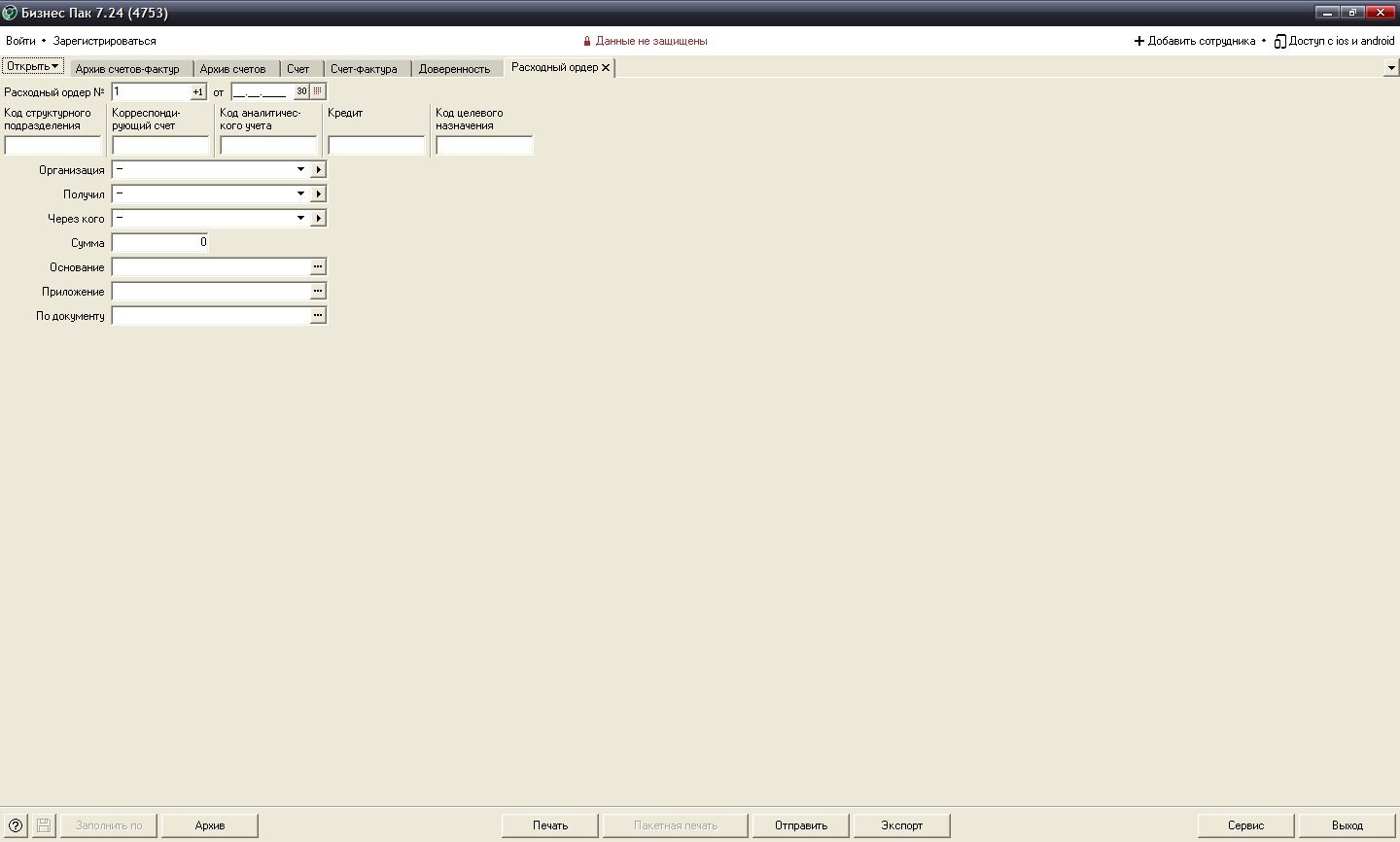Click the Печать button
This screenshot has width=1400, height=842.
(x=550, y=825)
